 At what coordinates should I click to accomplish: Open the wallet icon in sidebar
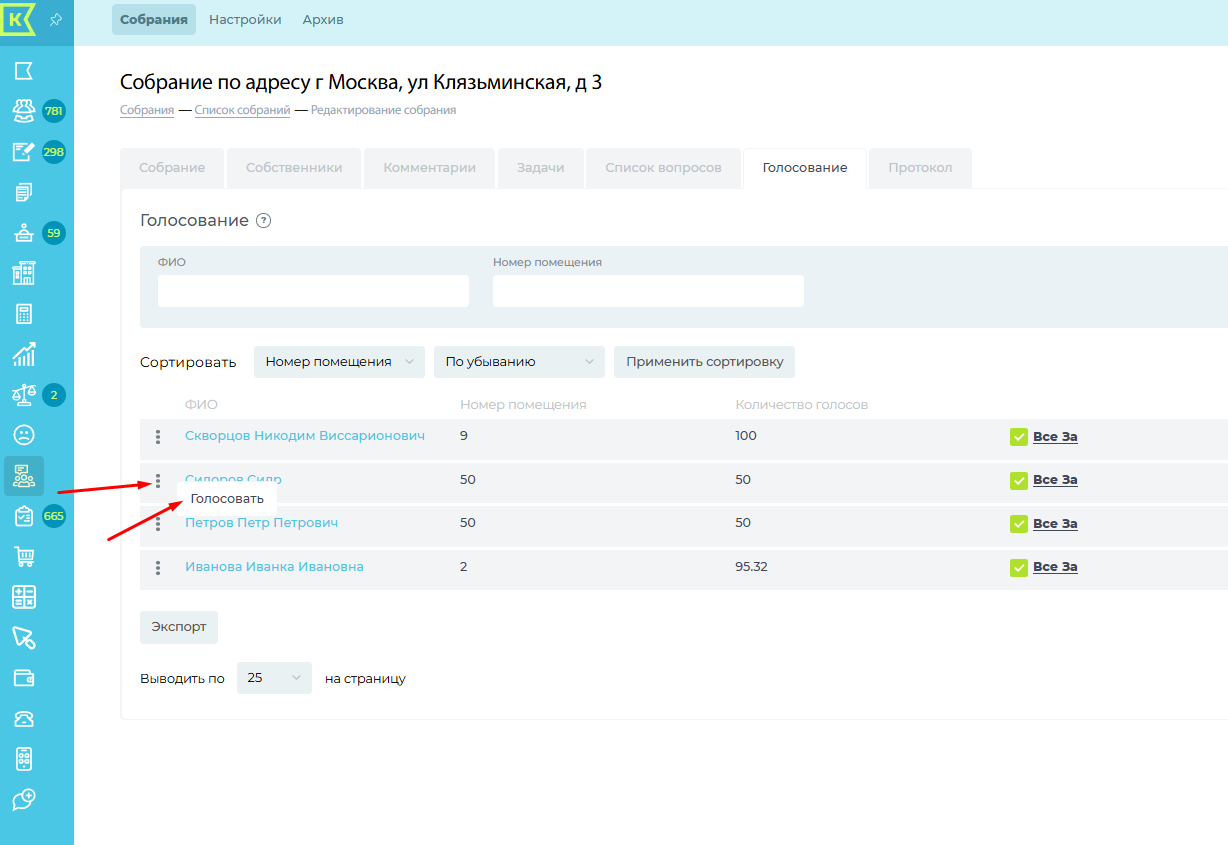tap(23, 678)
